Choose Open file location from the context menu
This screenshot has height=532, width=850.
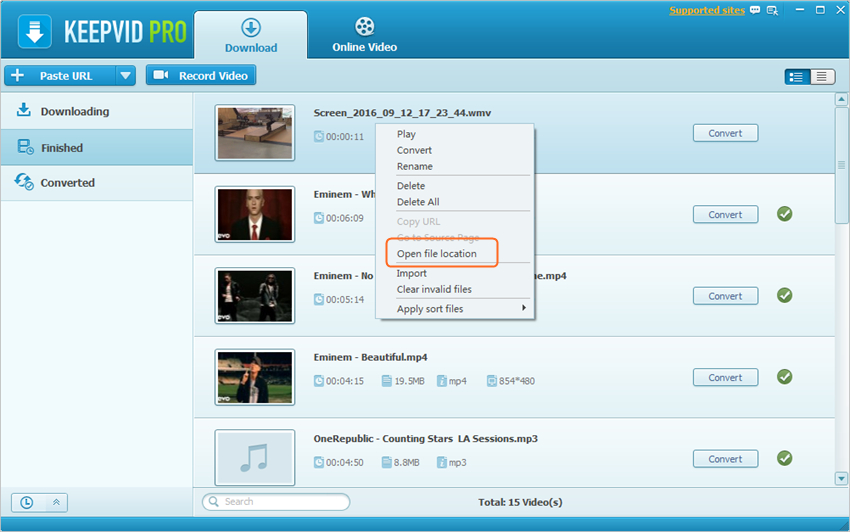pos(436,254)
